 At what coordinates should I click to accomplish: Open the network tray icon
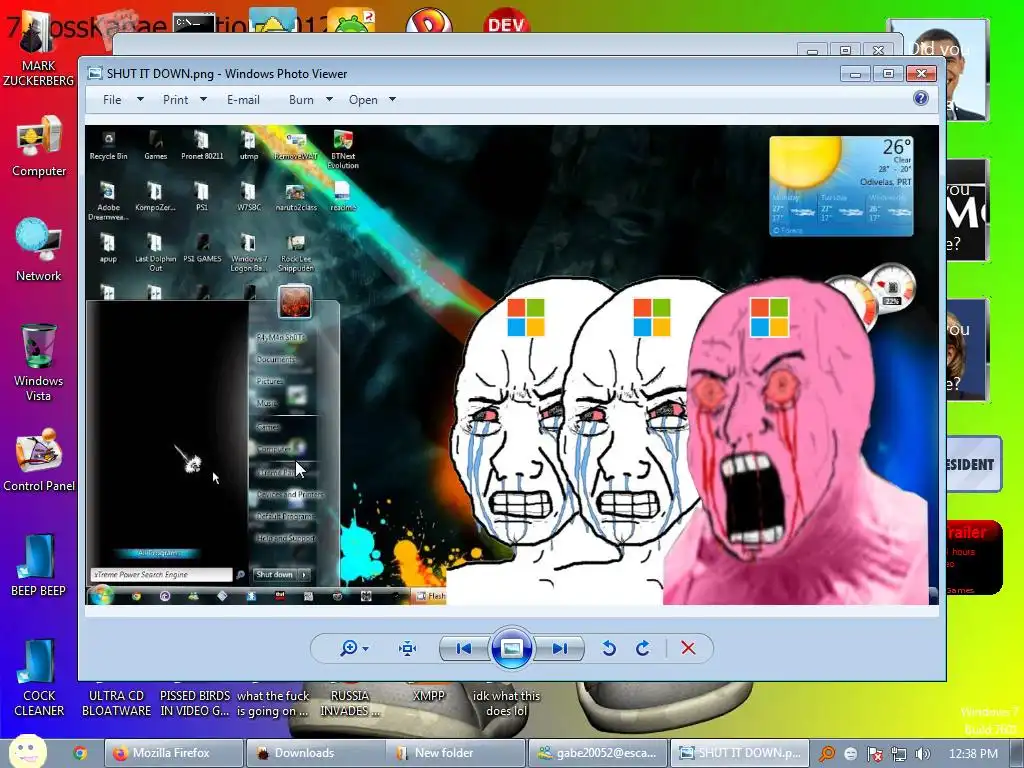click(899, 754)
